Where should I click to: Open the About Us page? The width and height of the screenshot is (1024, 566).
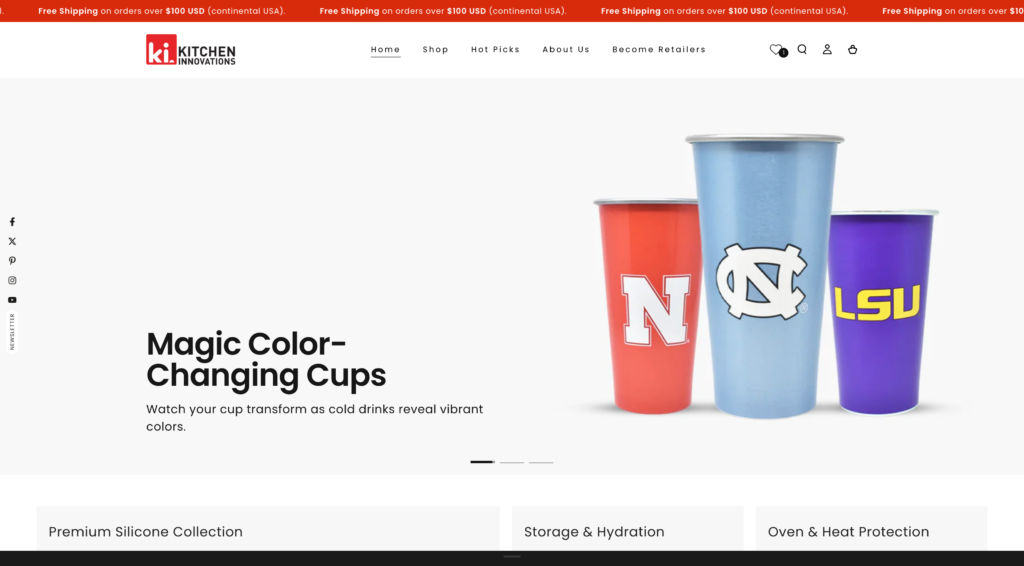[566, 50]
